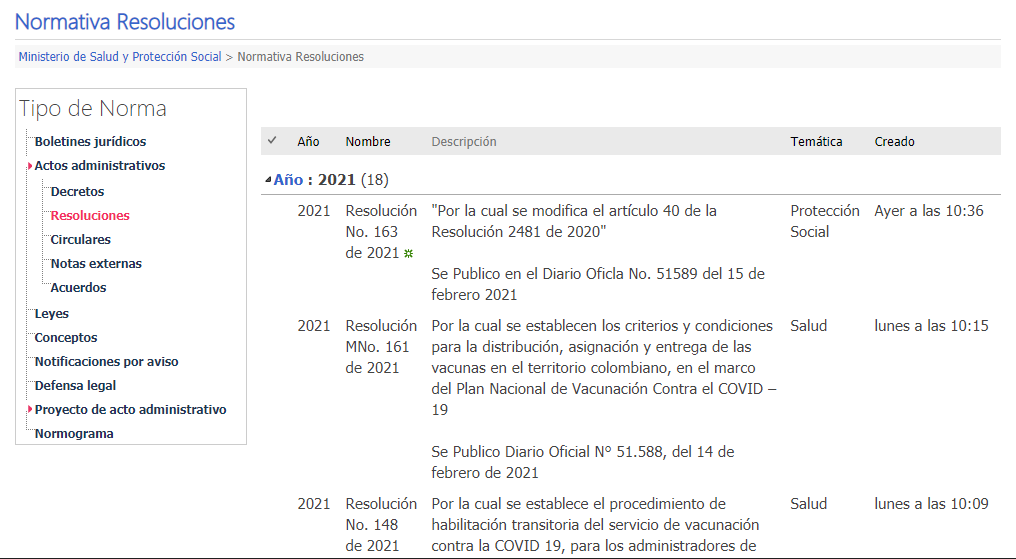
Task: Click the green new-item icon beside Resolución 163
Action: point(408,254)
